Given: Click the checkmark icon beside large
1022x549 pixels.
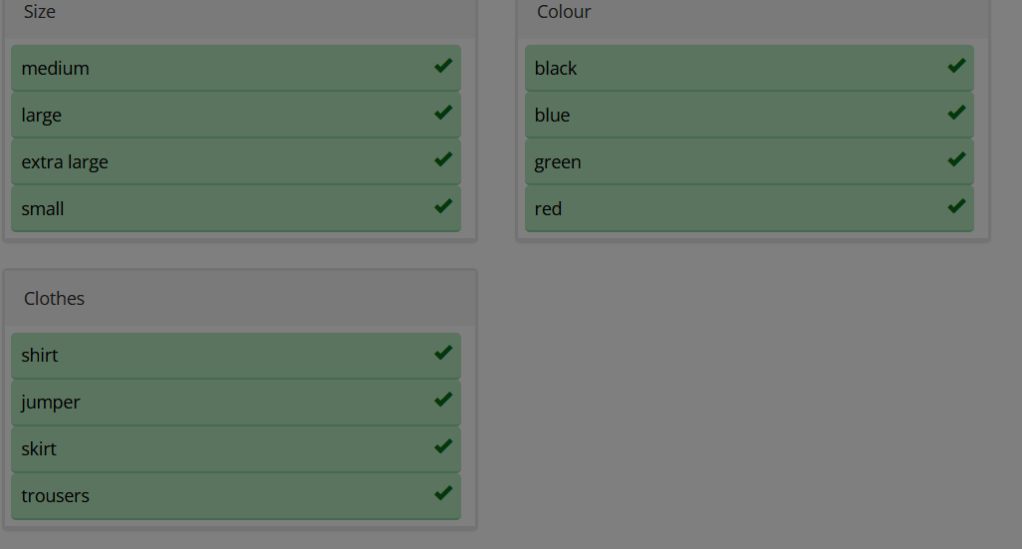Looking at the screenshot, I should pos(443,114).
